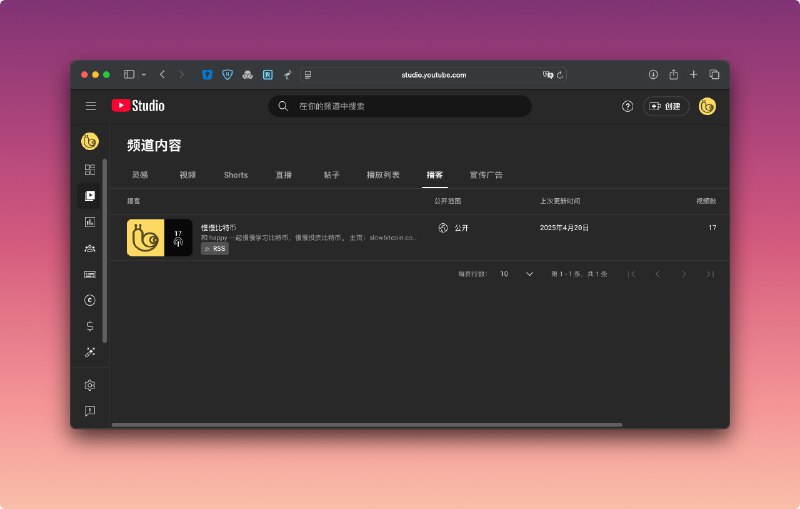Image resolution: width=800 pixels, height=509 pixels.
Task: Open the podcast snail thumbnail
Action: coord(159,238)
